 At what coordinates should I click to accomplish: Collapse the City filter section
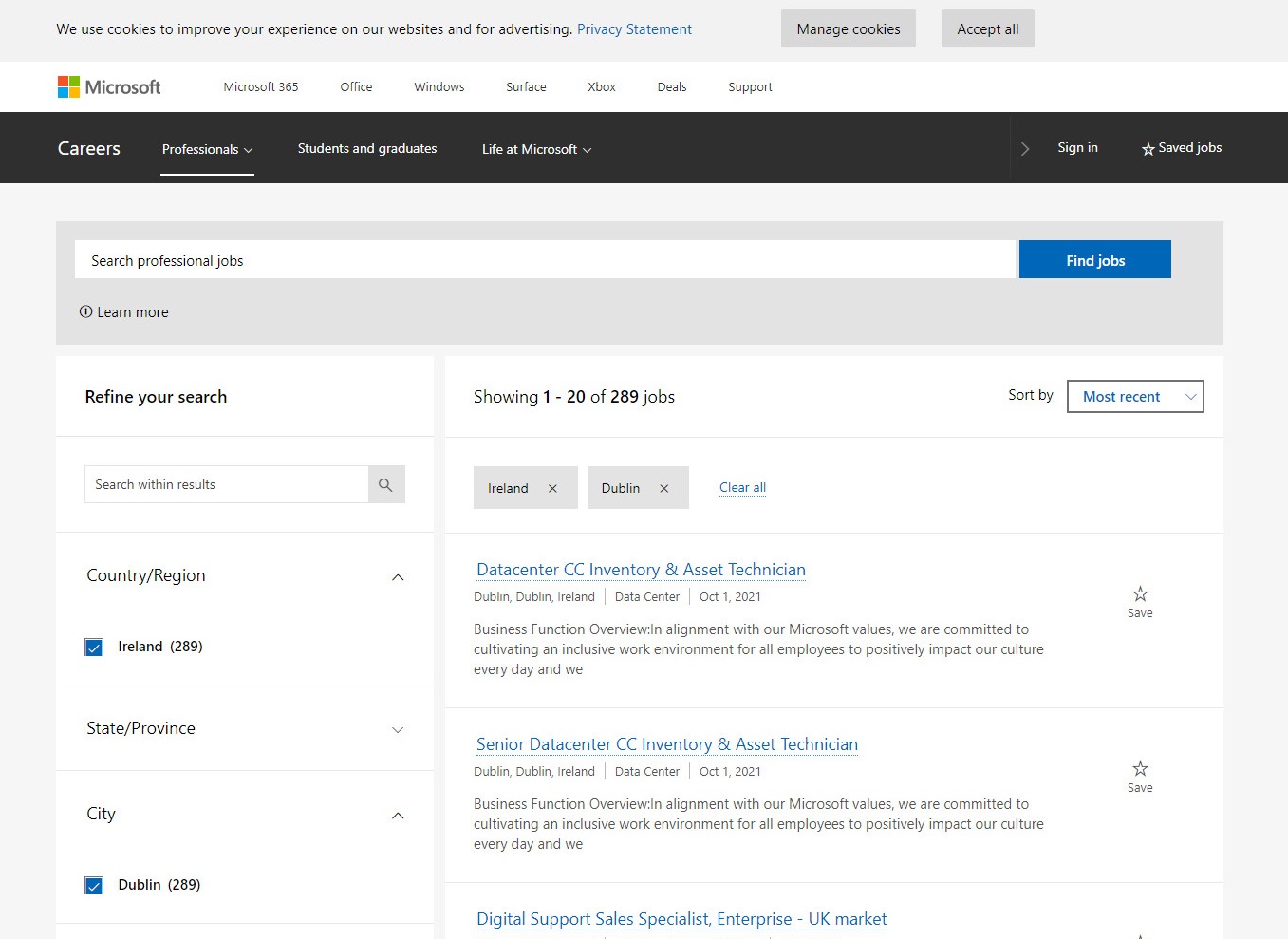[398, 816]
